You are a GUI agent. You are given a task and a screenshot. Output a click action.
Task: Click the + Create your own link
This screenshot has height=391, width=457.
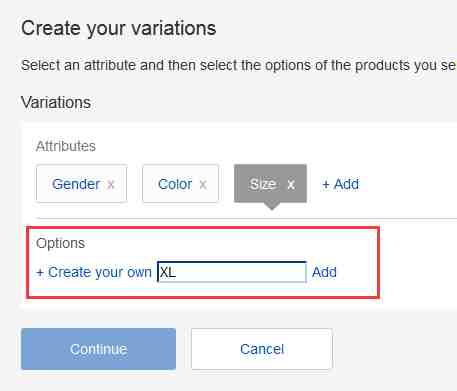(x=94, y=272)
